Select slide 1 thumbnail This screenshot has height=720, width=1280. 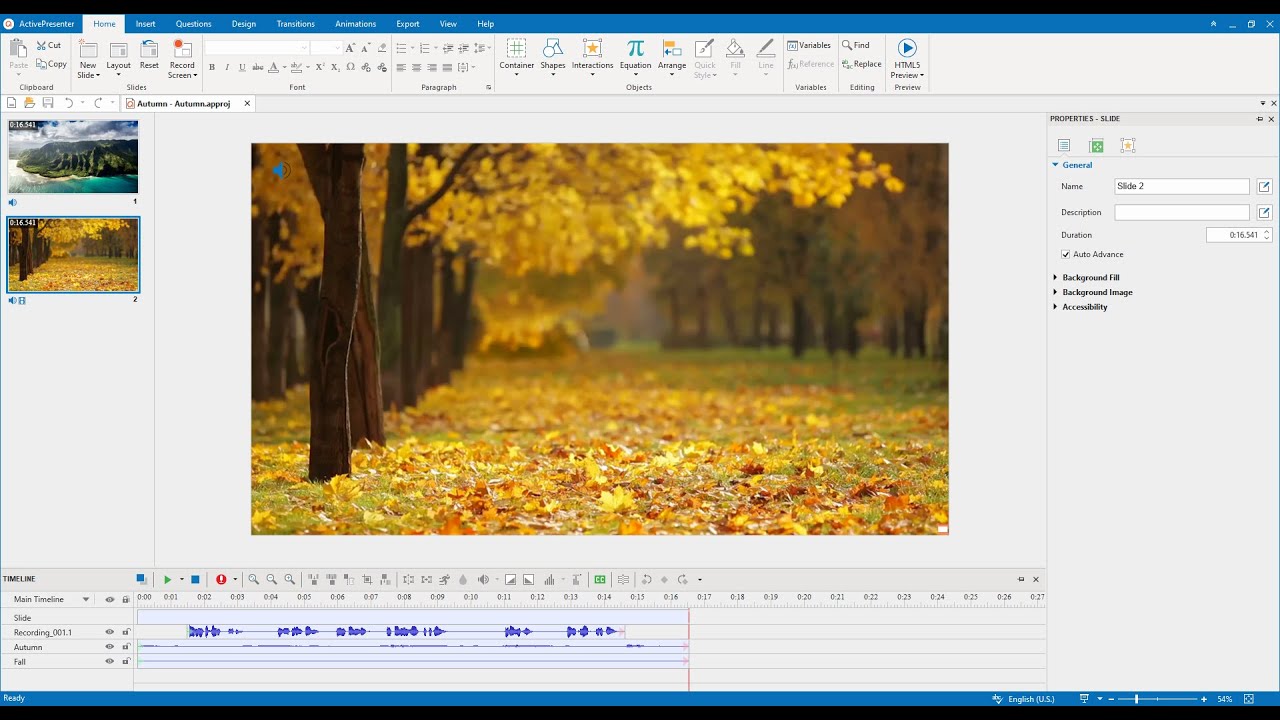point(73,157)
